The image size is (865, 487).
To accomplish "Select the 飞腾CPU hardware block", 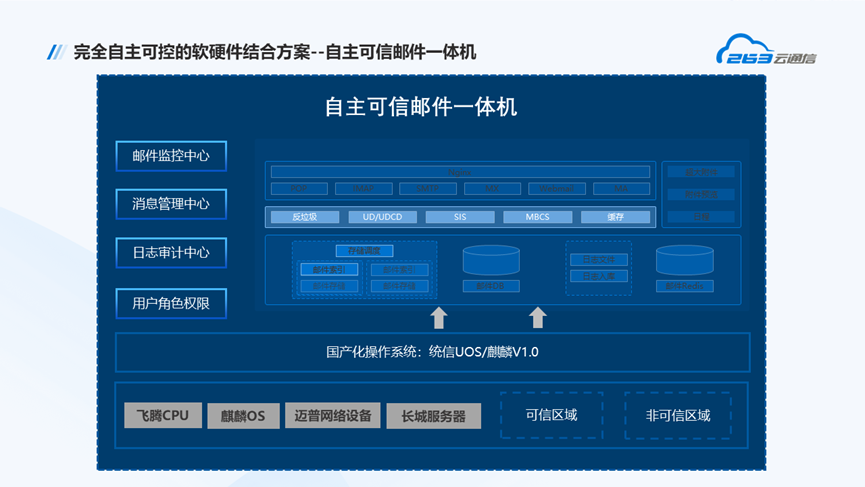I will [x=163, y=415].
